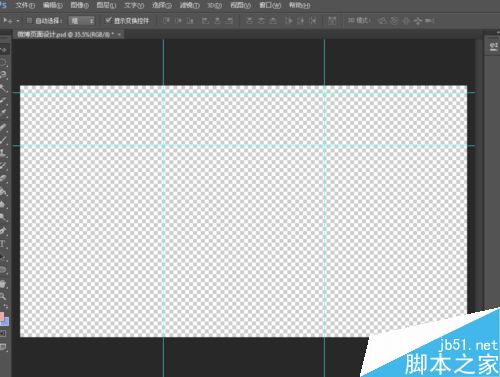
Task: Toggle Quick Mask mode
Action: click(x=3, y=333)
